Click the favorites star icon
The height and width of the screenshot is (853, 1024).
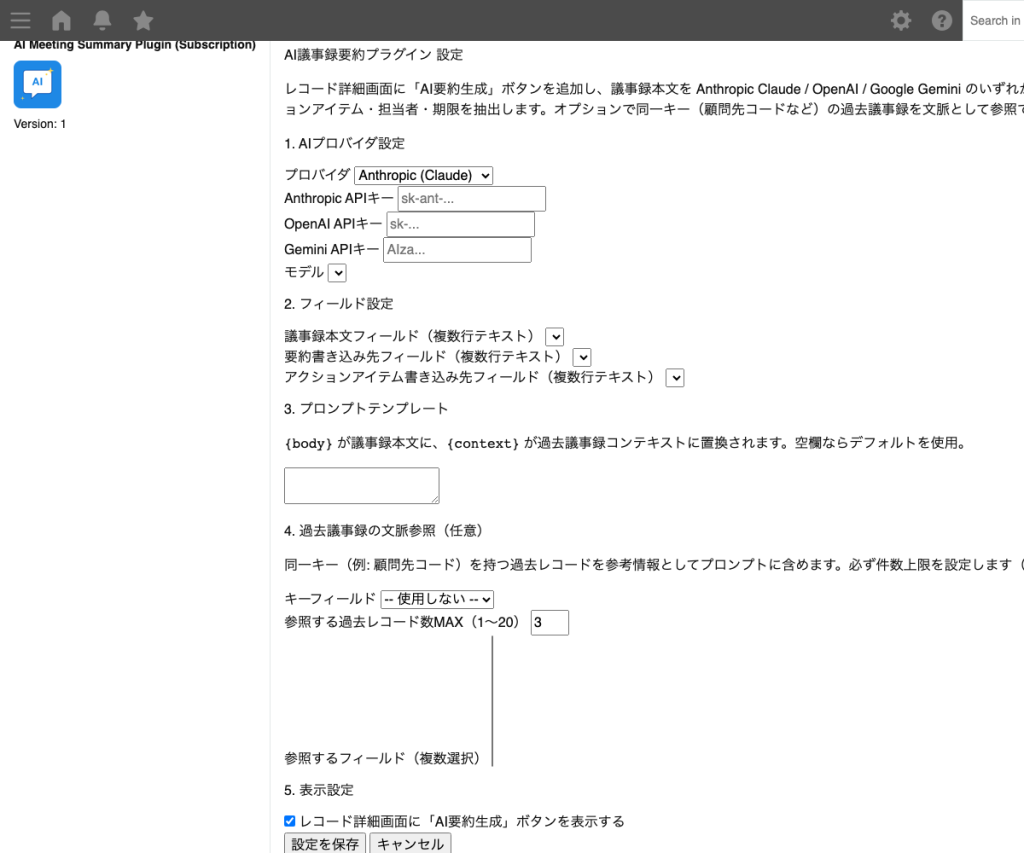click(143, 20)
